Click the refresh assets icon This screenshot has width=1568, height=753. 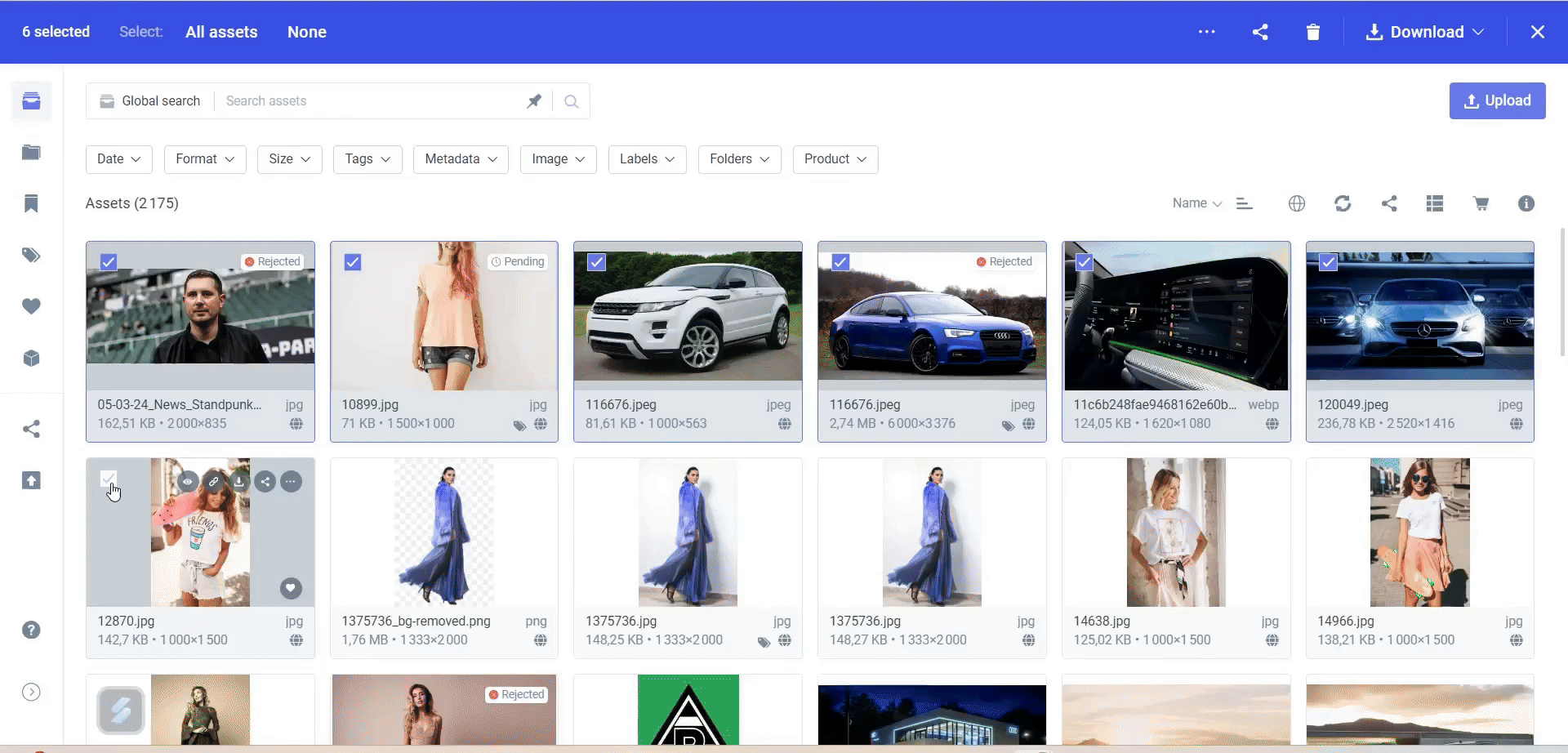click(x=1343, y=203)
